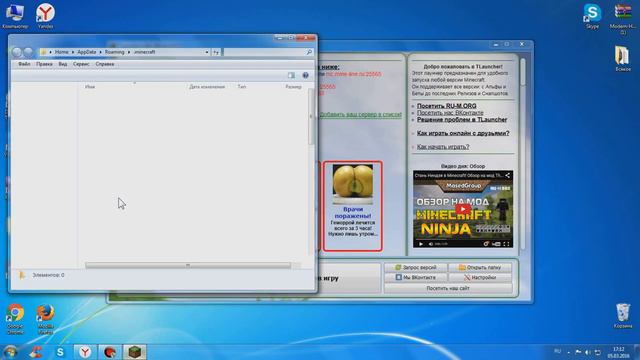640x360 pixels.
Task: Expand the chevron after AppData in path
Action: point(100,52)
